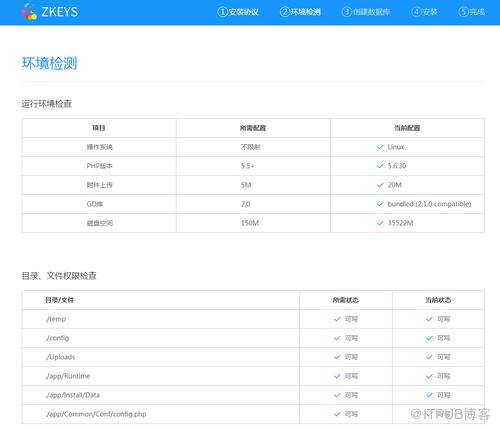This screenshot has height=429, width=500.
Task: Go to step 3 创建数据库
Action: tap(366, 12)
